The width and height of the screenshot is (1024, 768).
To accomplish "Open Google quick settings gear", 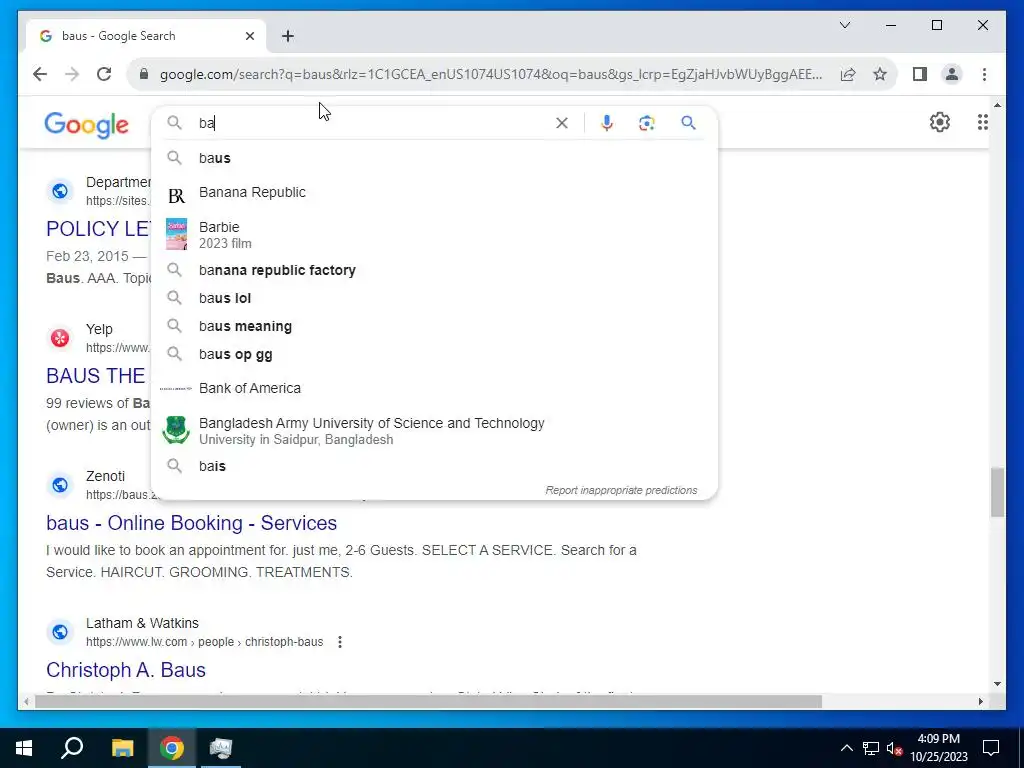I will (940, 122).
